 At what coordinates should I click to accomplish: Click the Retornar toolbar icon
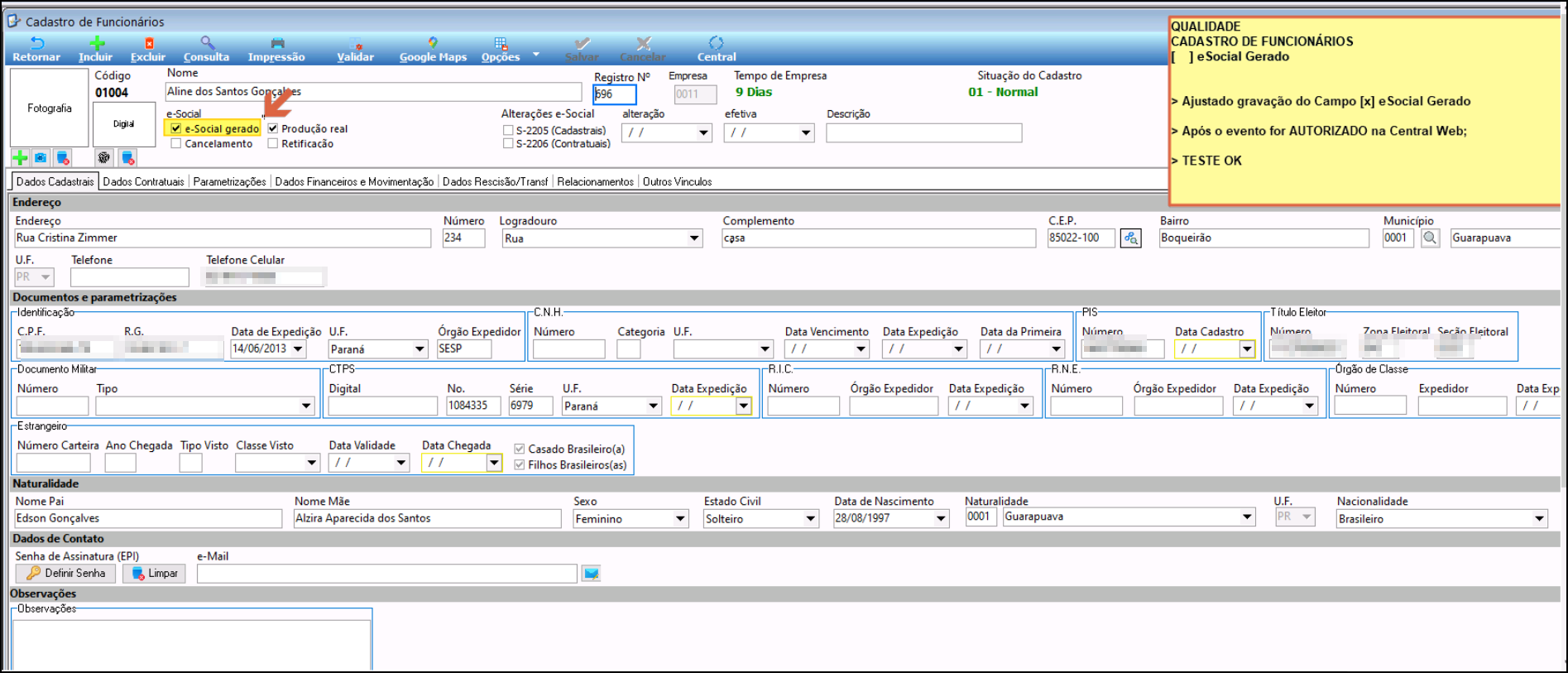pyautogui.click(x=36, y=43)
